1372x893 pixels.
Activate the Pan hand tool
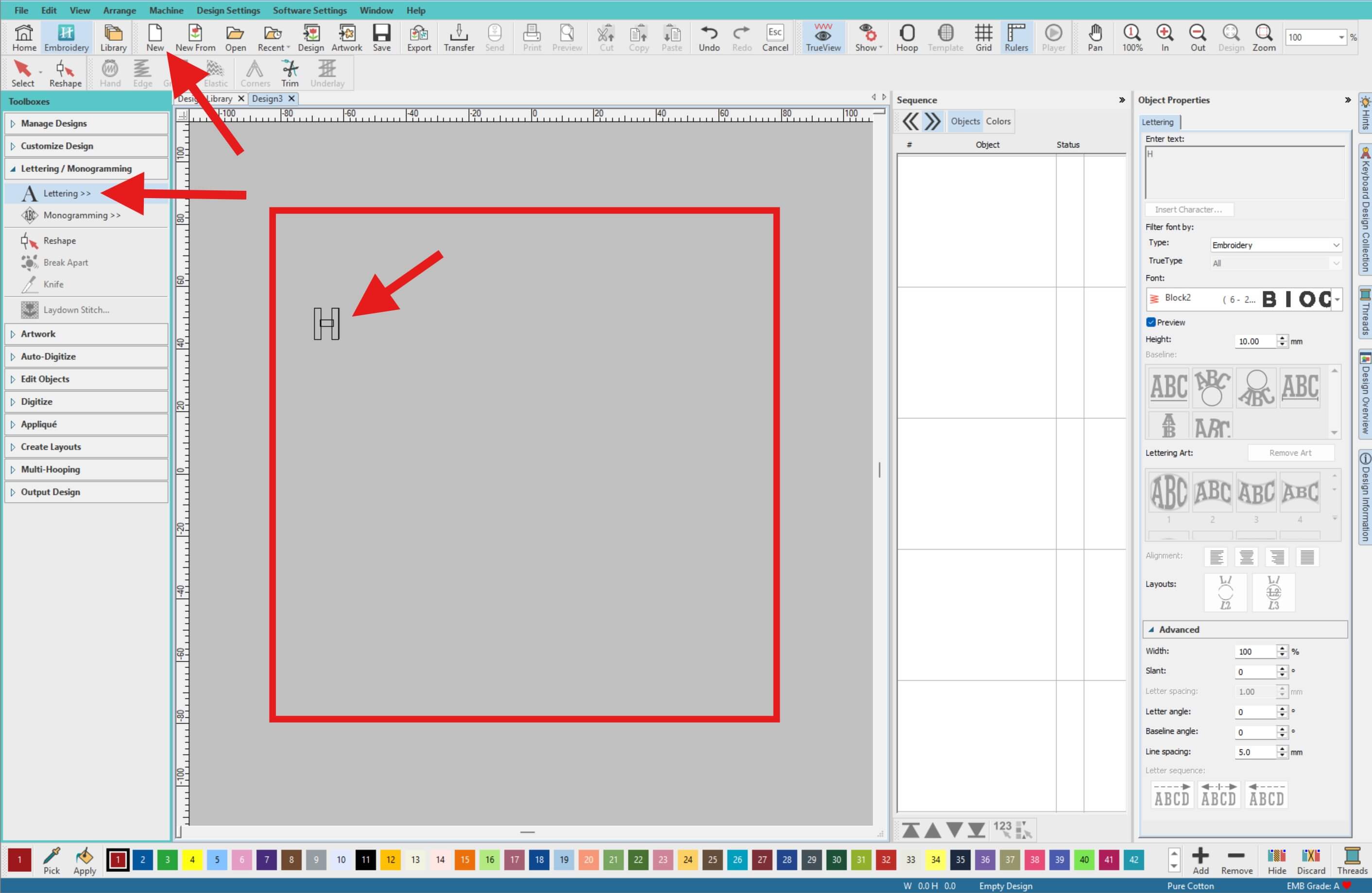[1095, 37]
